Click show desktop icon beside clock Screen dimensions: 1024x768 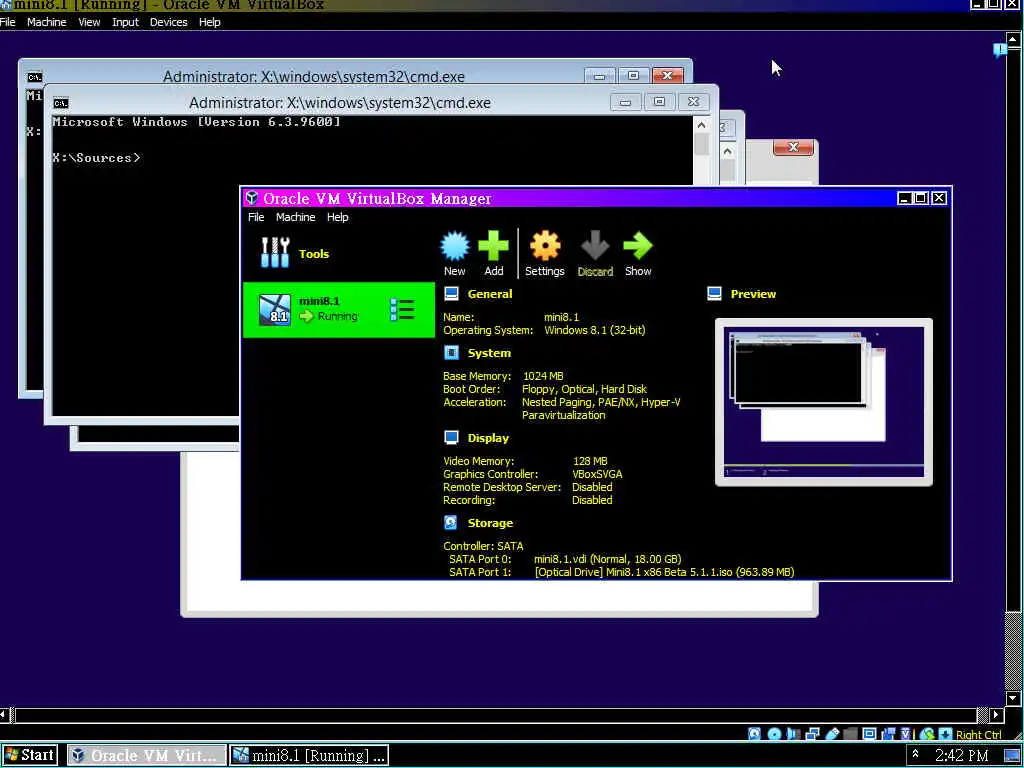pos(1012,756)
